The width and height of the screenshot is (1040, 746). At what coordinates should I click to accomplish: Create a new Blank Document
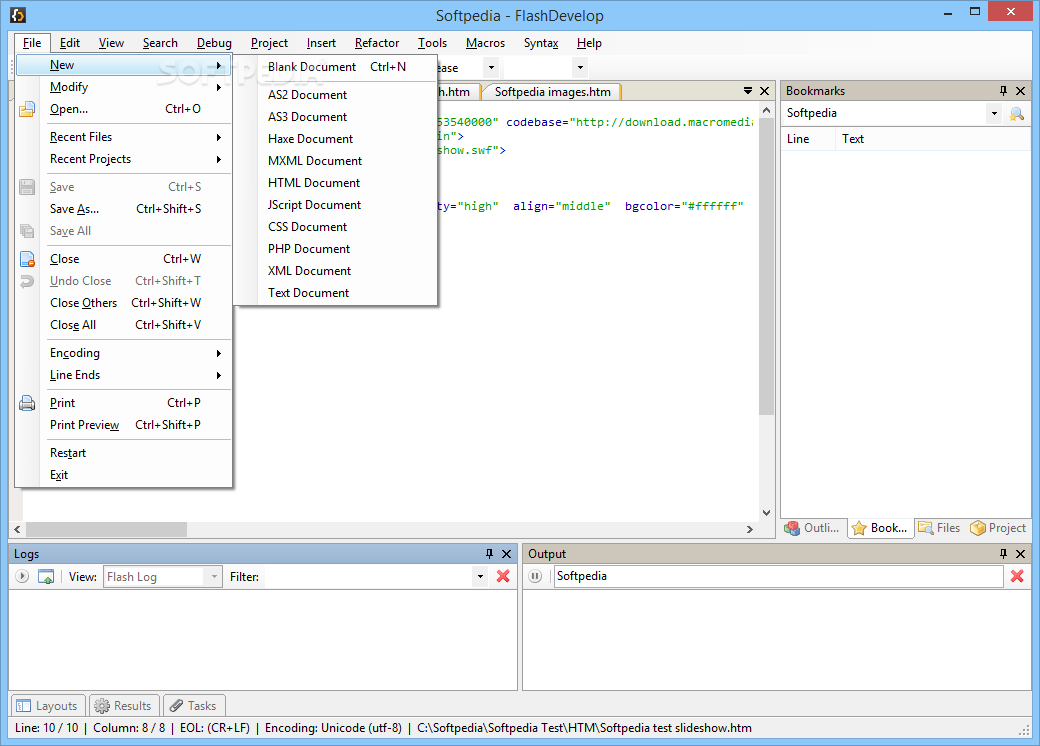point(337,67)
